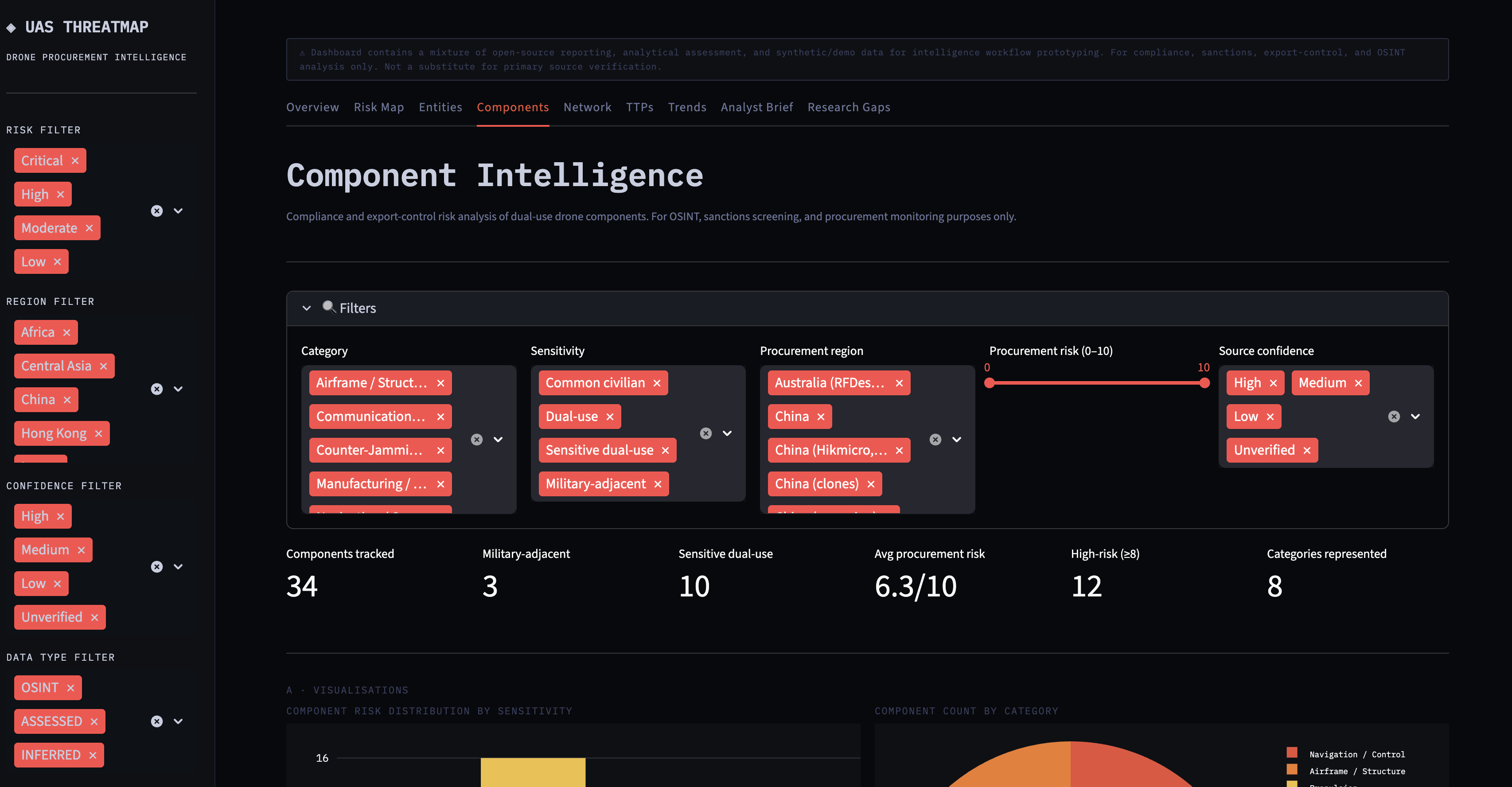Remove the Unverified source confidence tag
Screen dimensions: 1512x787
[x=1307, y=451]
